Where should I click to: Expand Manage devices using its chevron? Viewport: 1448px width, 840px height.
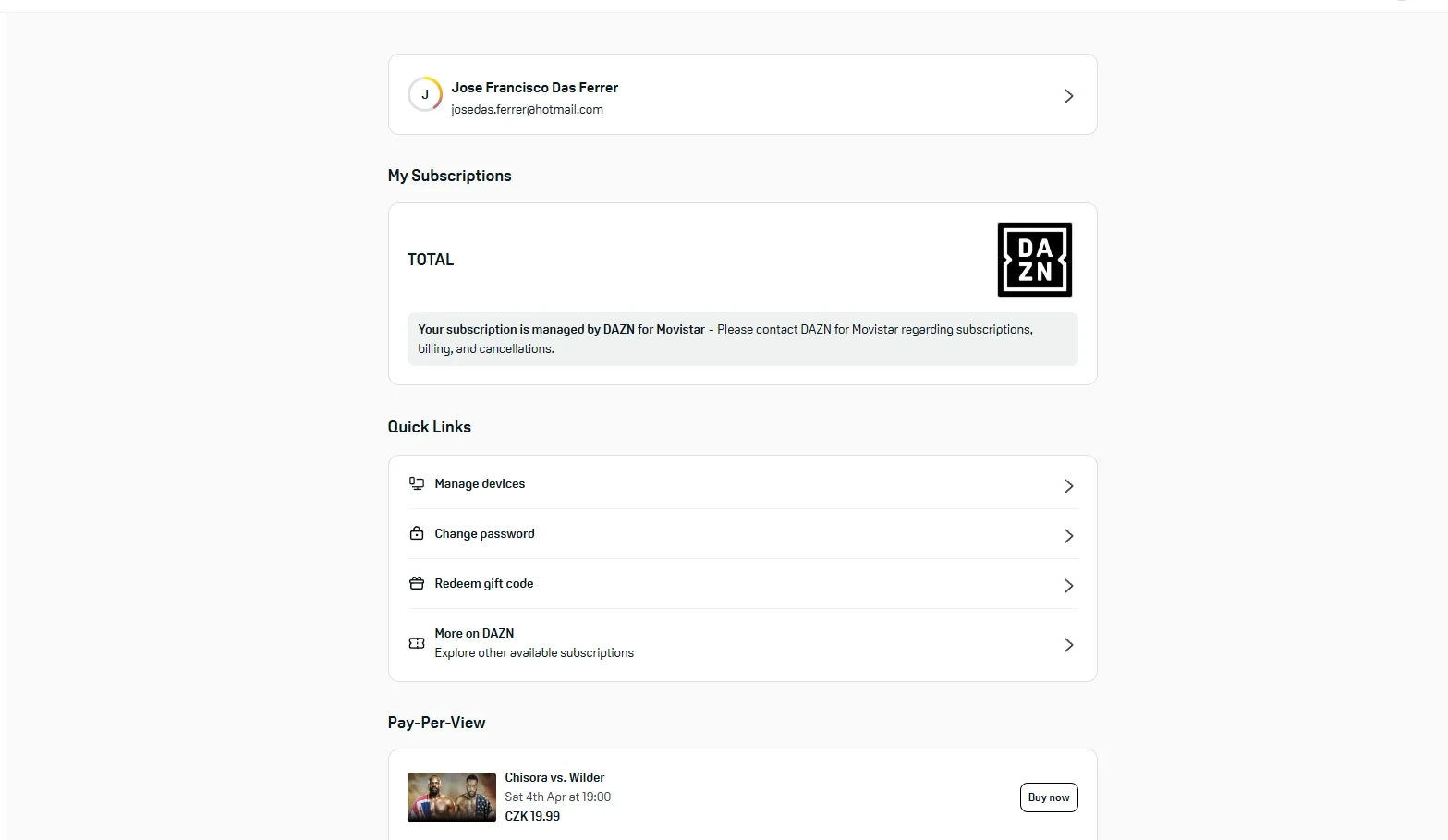tap(1068, 486)
